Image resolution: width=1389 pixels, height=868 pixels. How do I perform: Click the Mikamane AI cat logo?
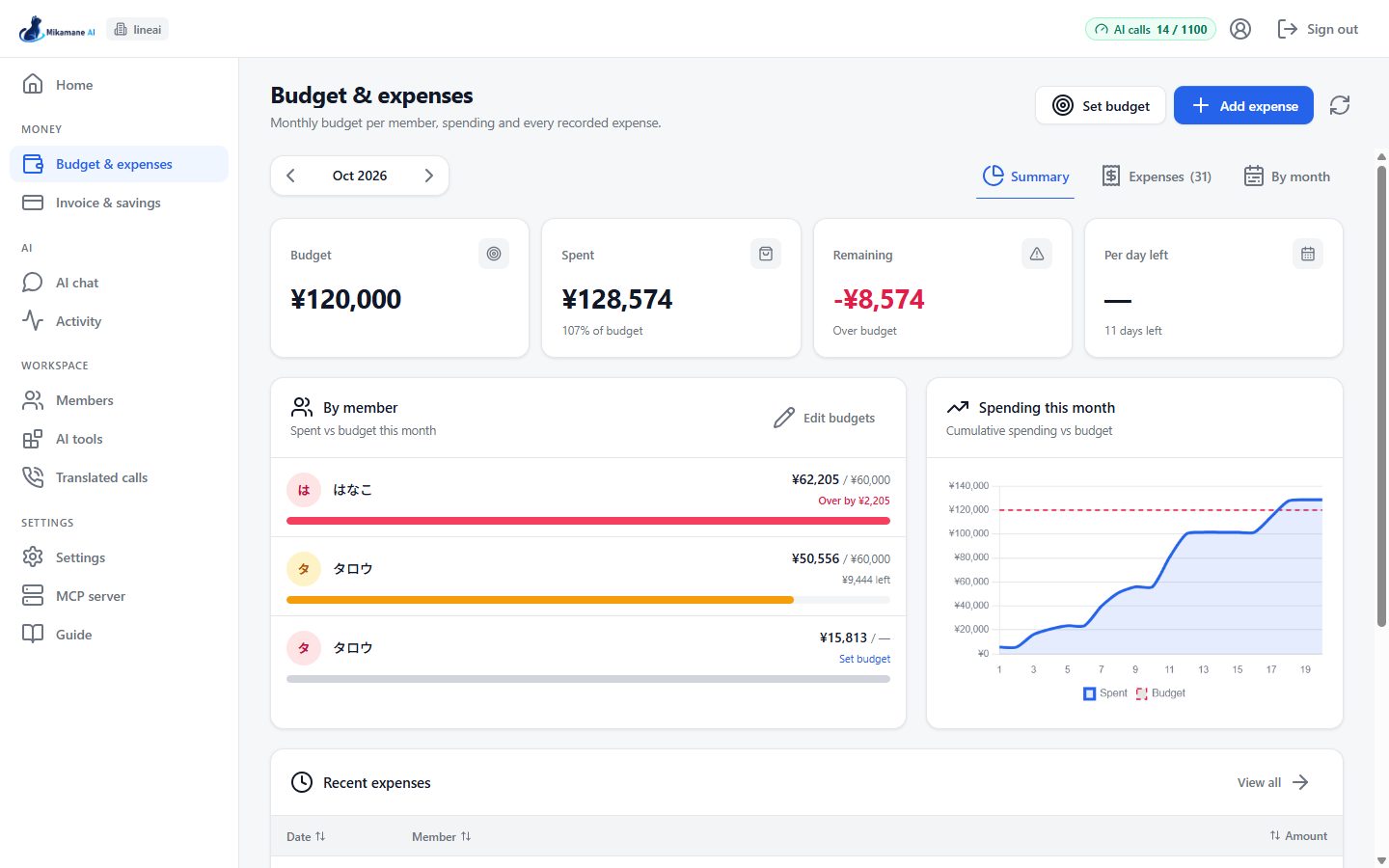pyautogui.click(x=57, y=29)
